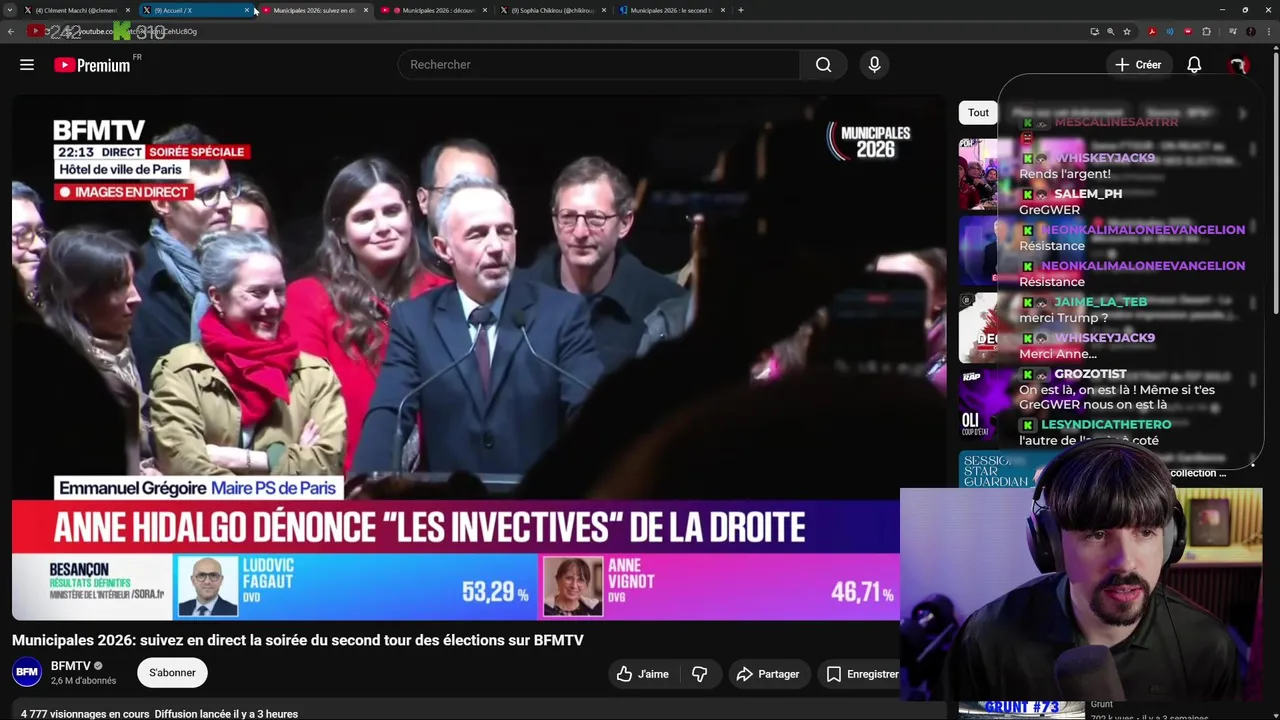Click 2,6 M d'abonnés subscriber count
The width and height of the screenshot is (1280, 720).
[x=84, y=681]
